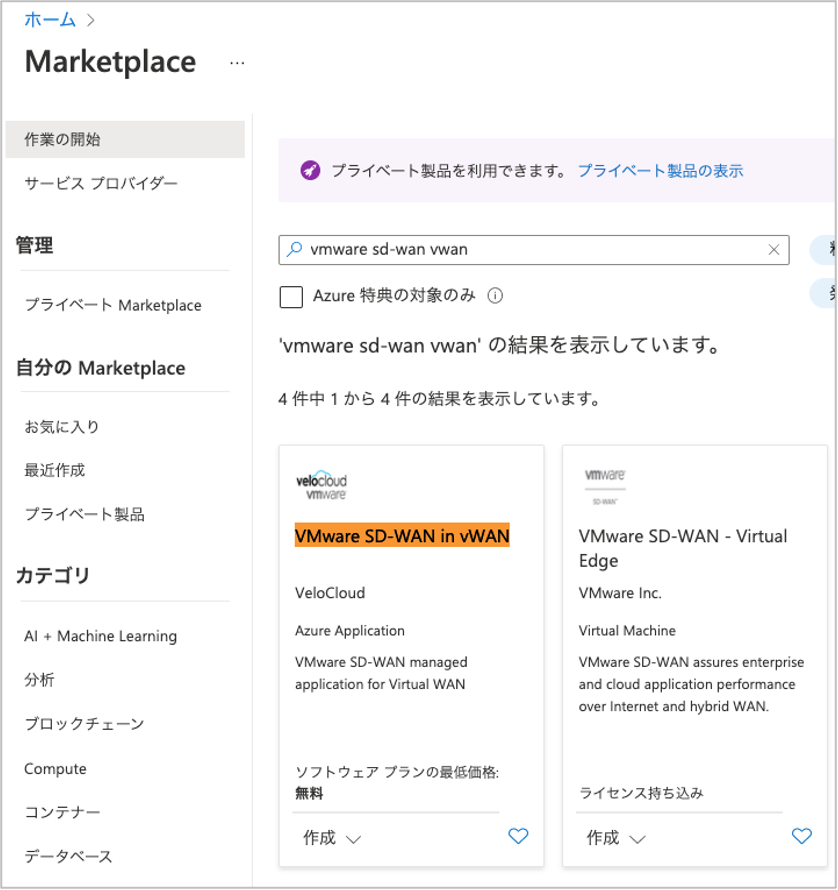Expand 作成 dropdown on Virtual Edge card
The width and height of the screenshot is (838, 890).
(x=615, y=838)
